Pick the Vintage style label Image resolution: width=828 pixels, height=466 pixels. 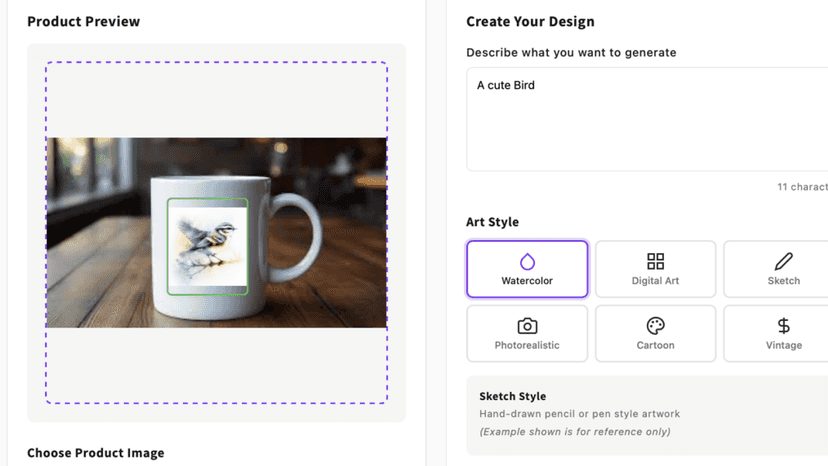[784, 346]
